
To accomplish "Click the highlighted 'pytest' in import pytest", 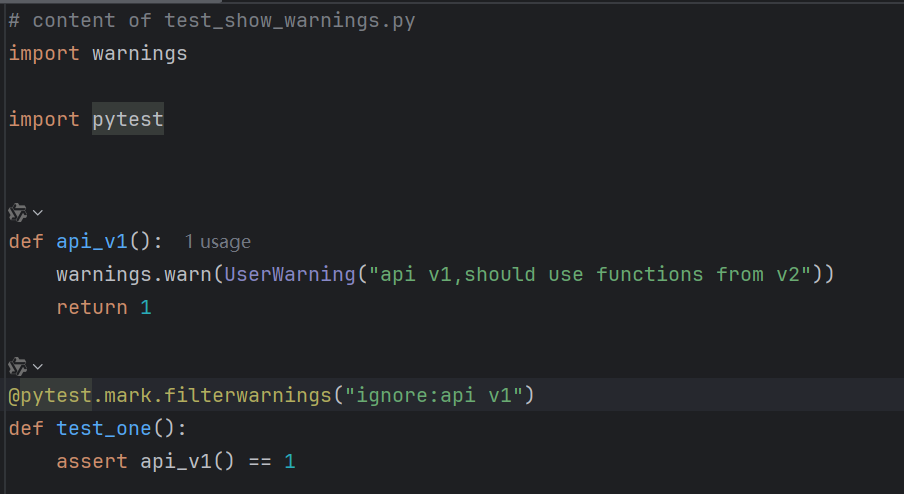I will pyautogui.click(x=128, y=119).
